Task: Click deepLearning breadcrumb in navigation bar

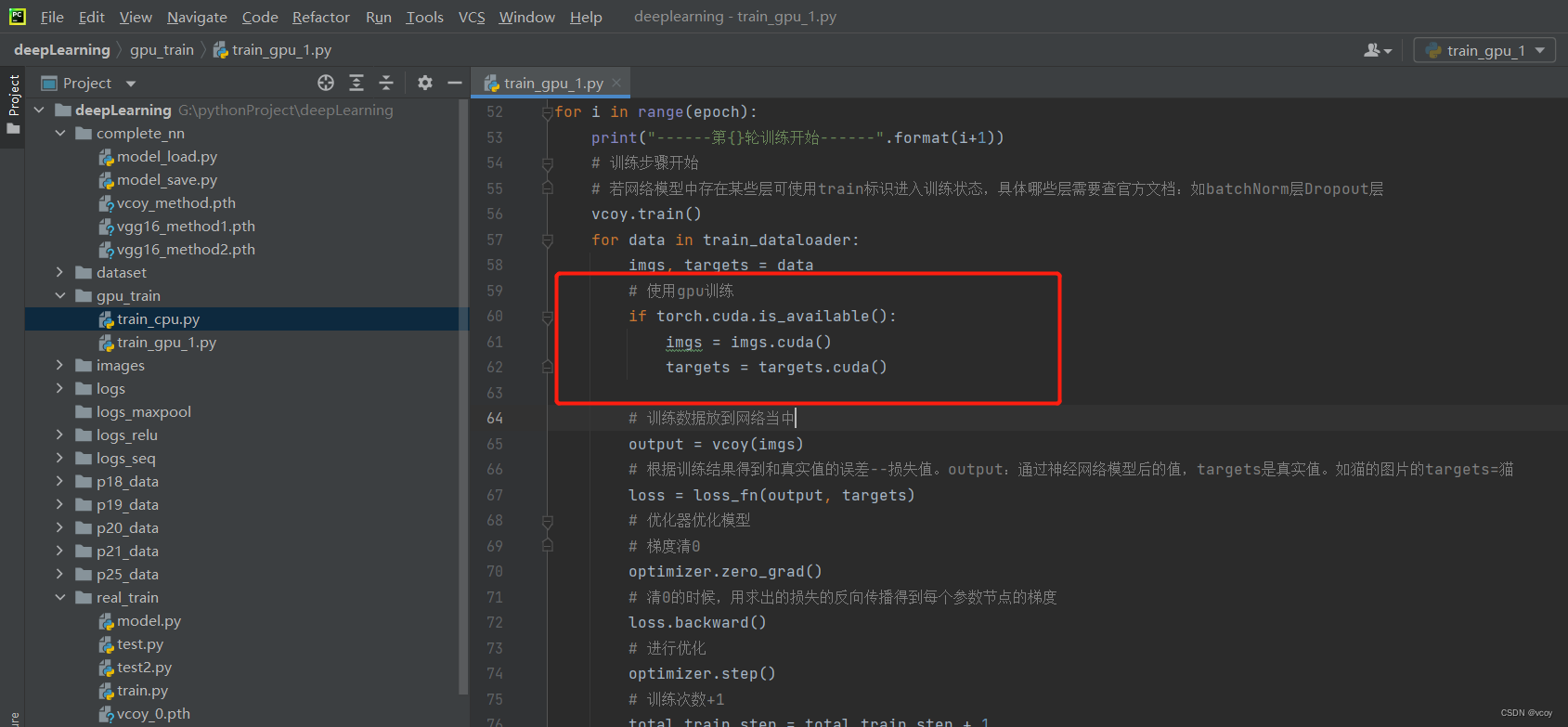Action: [62, 50]
